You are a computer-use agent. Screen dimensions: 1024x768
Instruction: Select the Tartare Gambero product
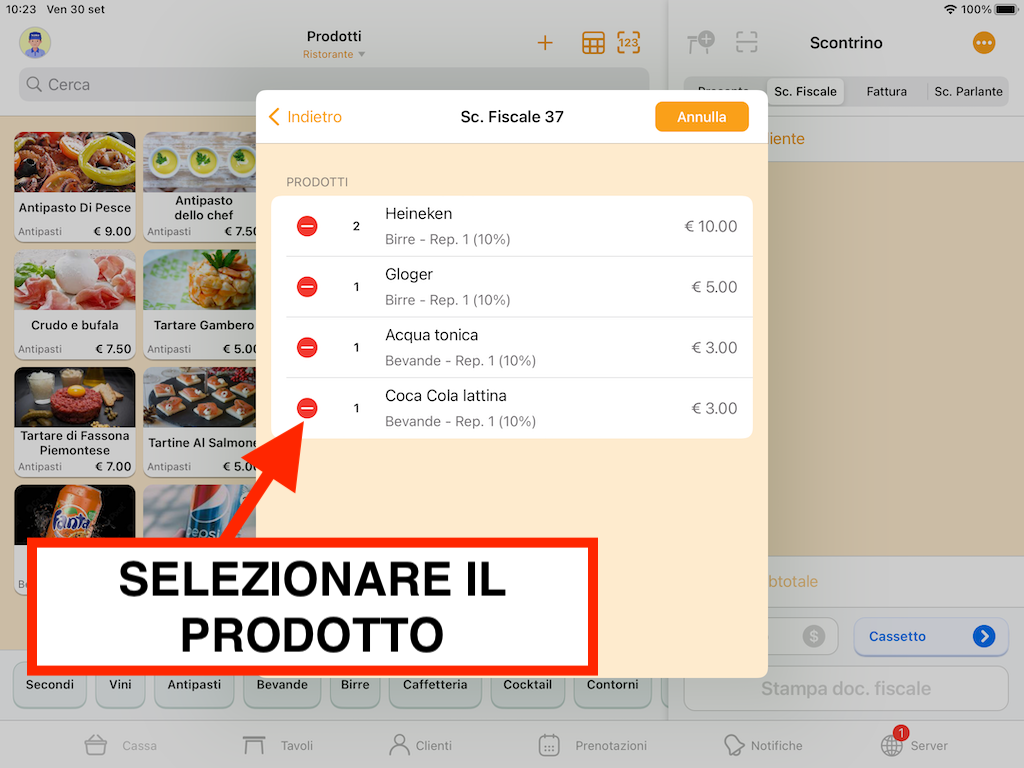[x=200, y=304]
